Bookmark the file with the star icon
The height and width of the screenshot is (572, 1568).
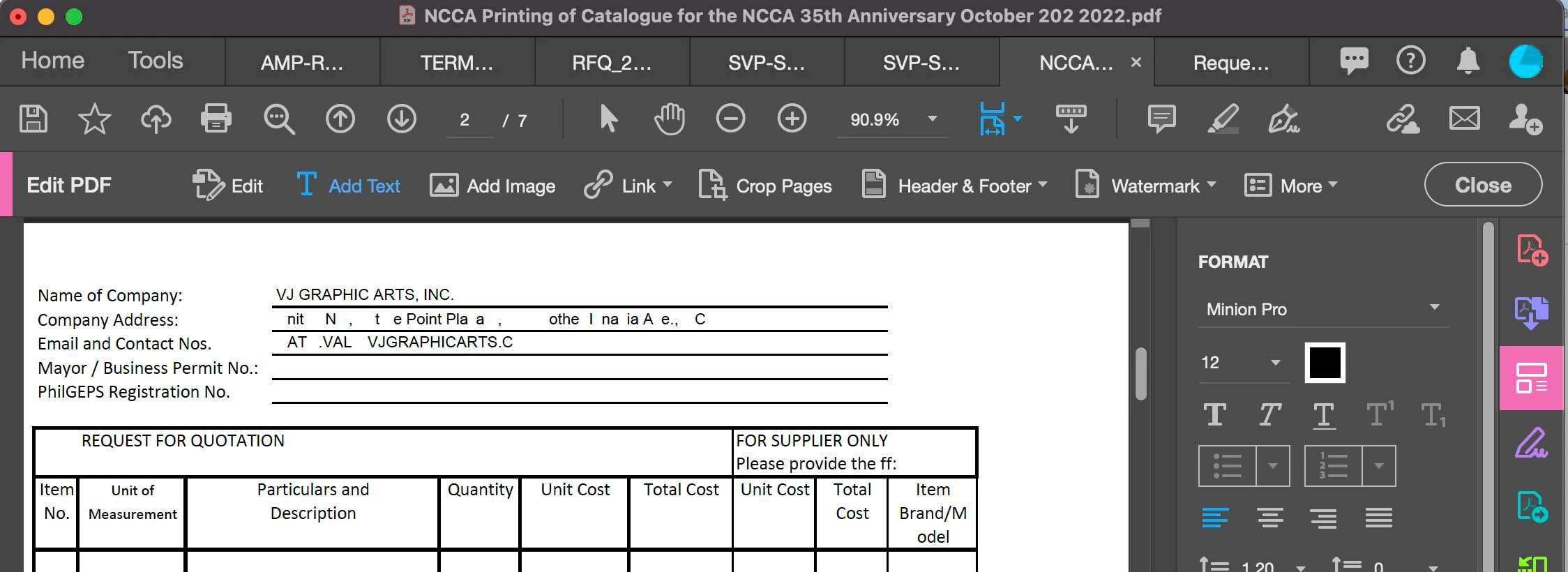[94, 119]
